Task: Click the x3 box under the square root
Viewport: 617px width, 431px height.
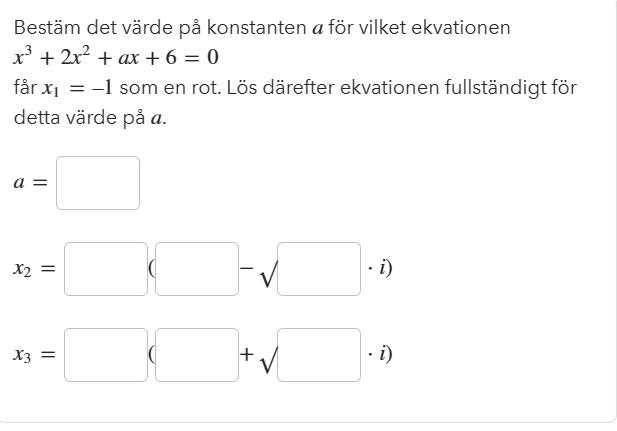Action: (319, 355)
